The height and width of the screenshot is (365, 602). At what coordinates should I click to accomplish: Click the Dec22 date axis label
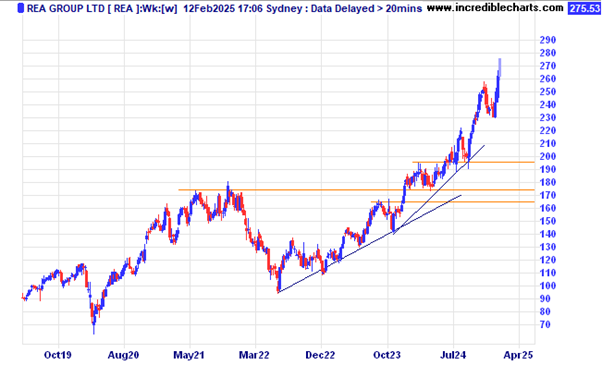(x=321, y=355)
